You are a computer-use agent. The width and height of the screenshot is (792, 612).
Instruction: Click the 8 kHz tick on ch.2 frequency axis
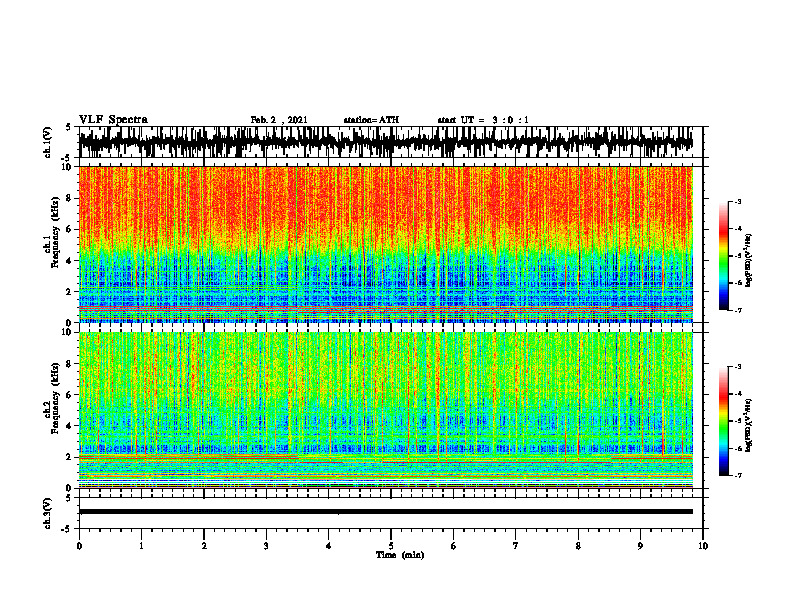click(70, 364)
